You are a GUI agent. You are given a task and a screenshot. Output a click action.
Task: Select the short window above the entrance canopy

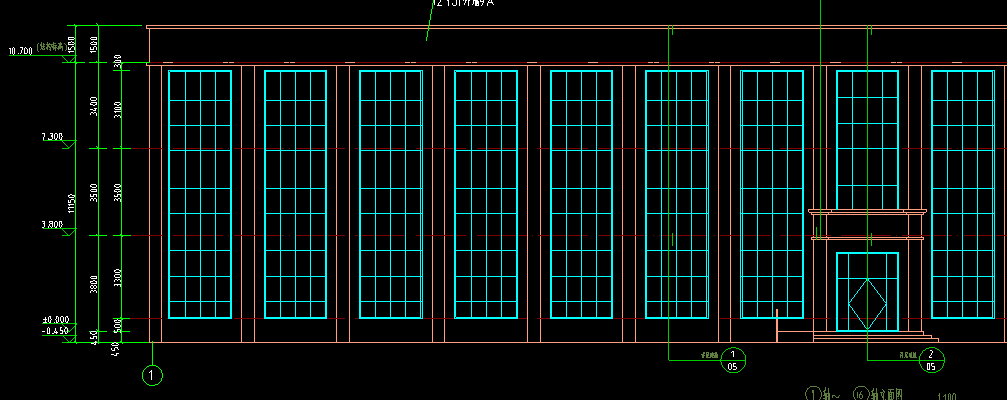[x=867, y=140]
